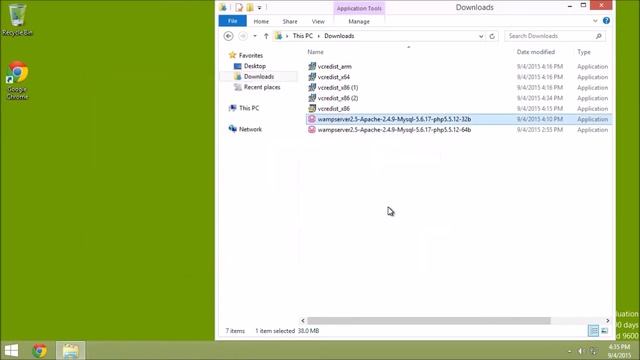Open Recent places in navigation pane

point(262,87)
